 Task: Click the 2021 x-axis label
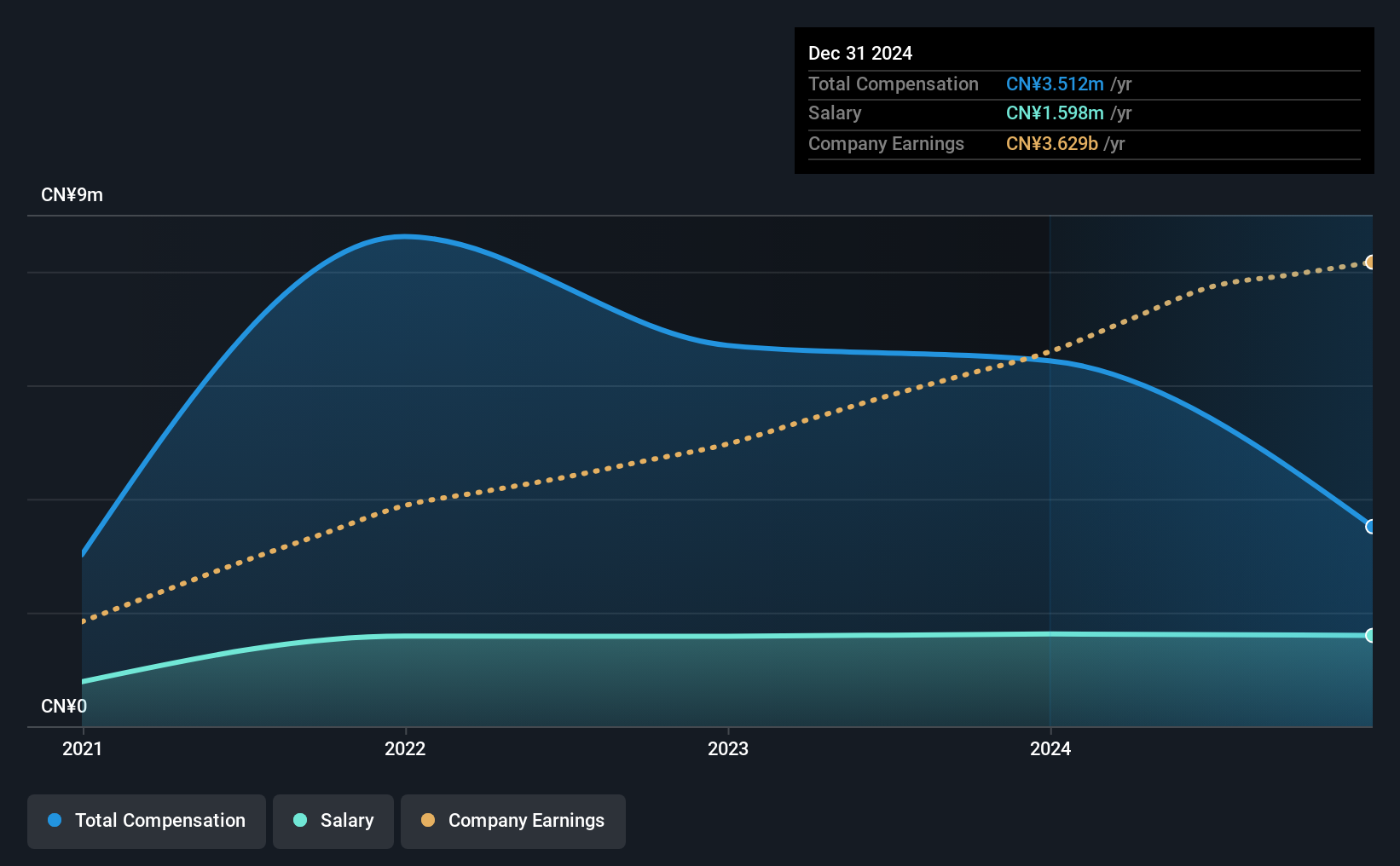pyautogui.click(x=82, y=748)
